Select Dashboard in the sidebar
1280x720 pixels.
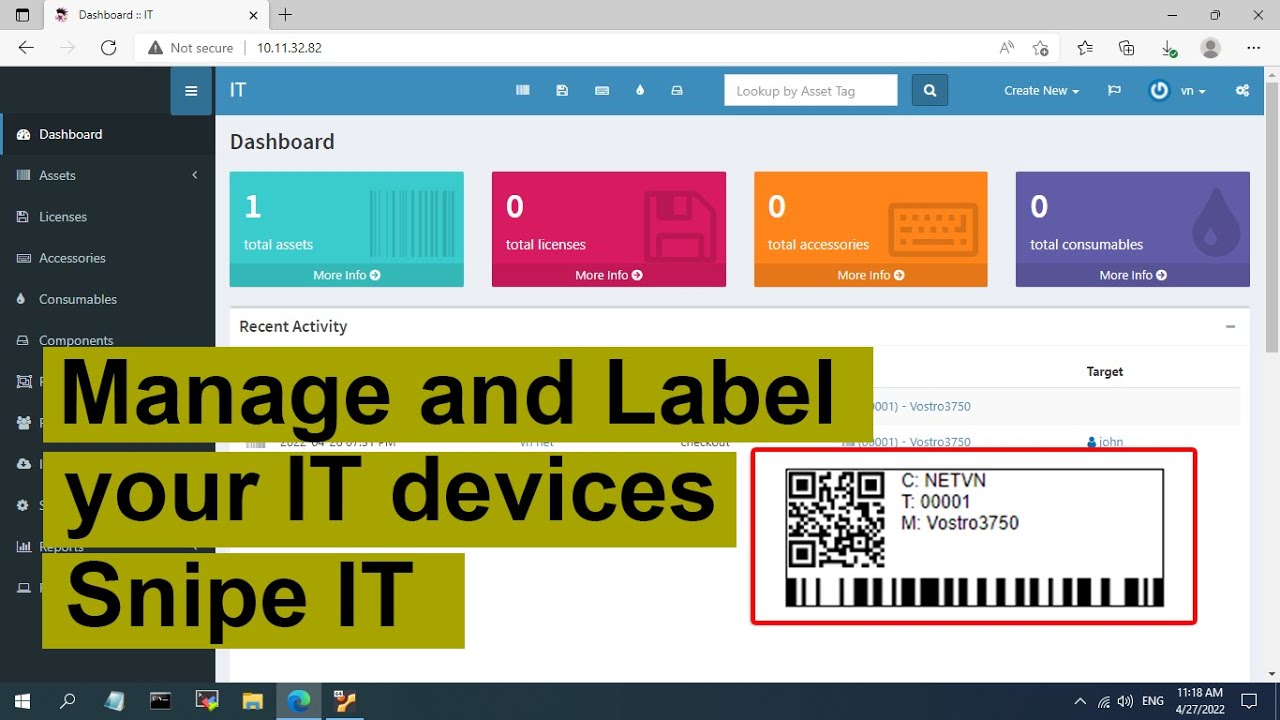point(107,134)
